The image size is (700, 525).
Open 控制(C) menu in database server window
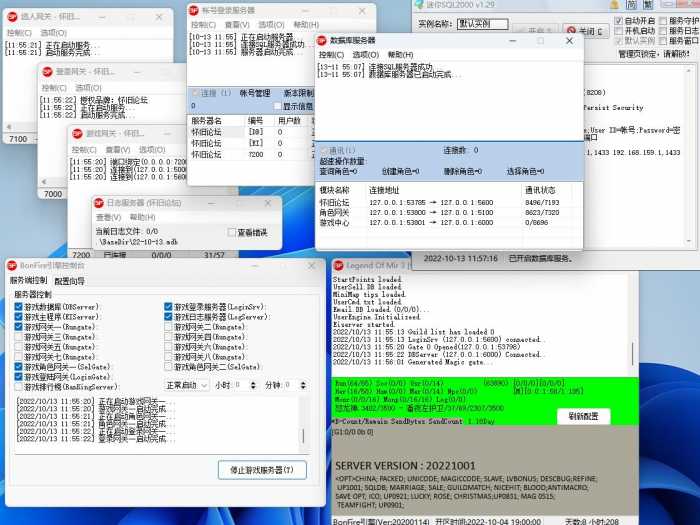[x=331, y=55]
